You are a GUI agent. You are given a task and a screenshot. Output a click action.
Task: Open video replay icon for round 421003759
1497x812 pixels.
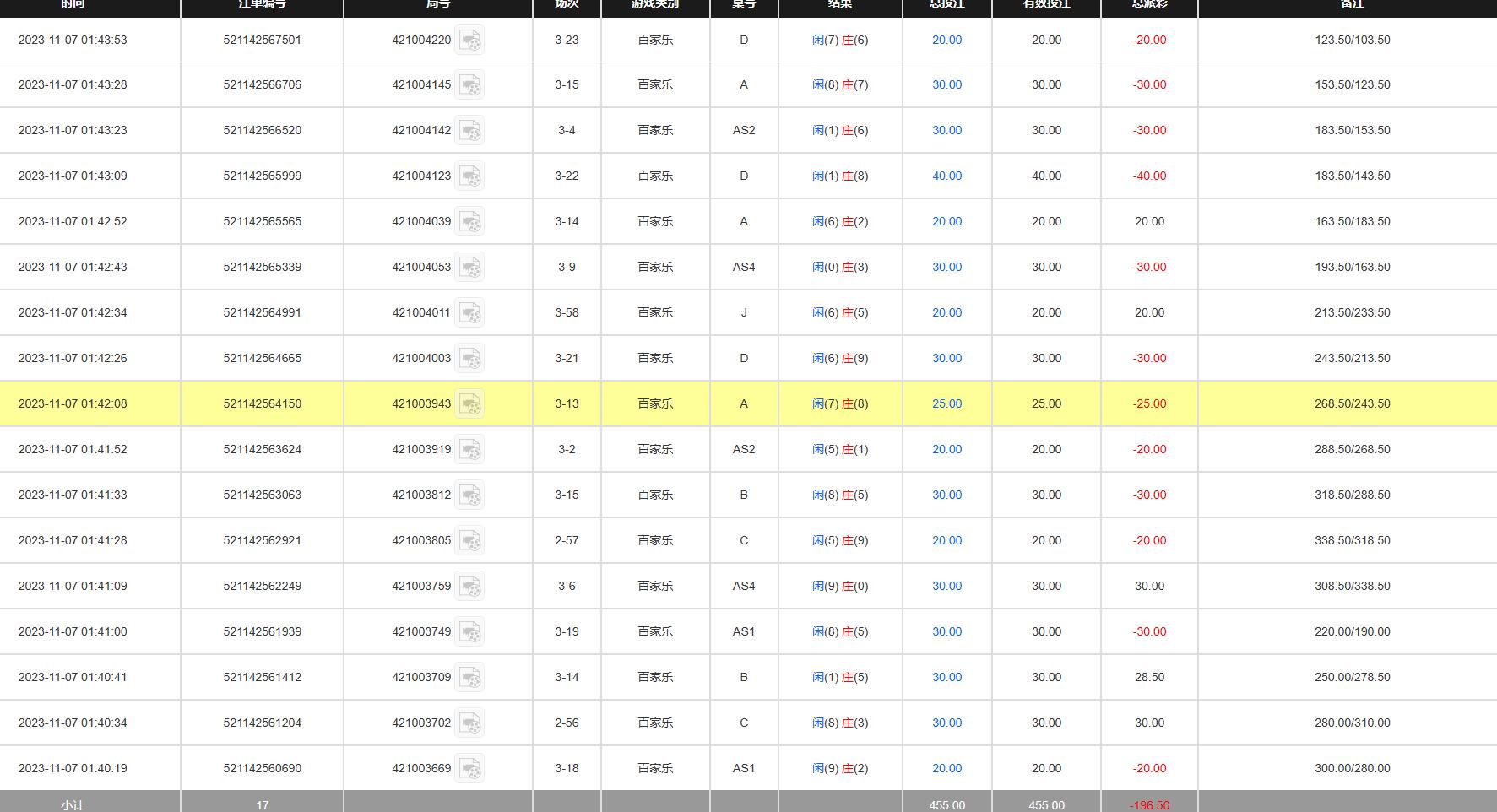pyautogui.click(x=469, y=587)
